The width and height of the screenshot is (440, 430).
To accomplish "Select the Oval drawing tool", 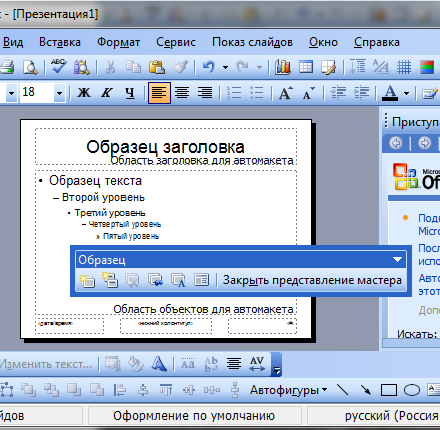I will (412, 390).
